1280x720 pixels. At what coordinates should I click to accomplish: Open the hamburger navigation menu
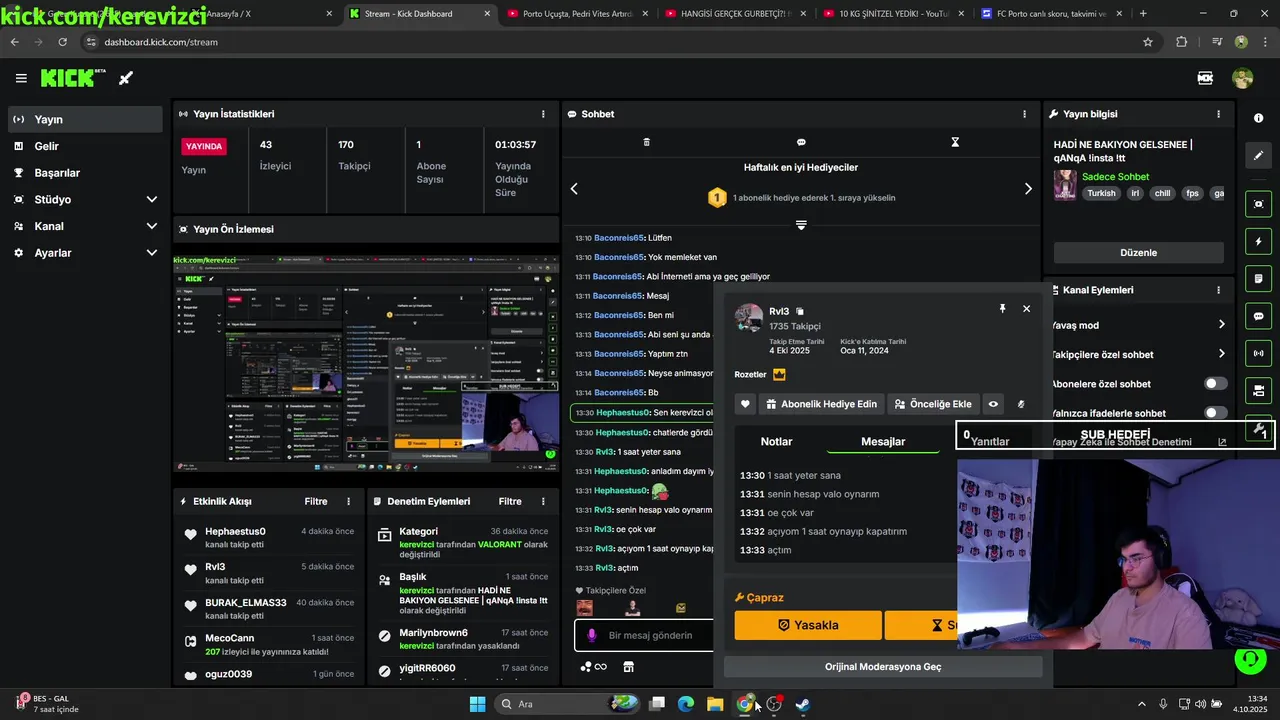point(21,78)
